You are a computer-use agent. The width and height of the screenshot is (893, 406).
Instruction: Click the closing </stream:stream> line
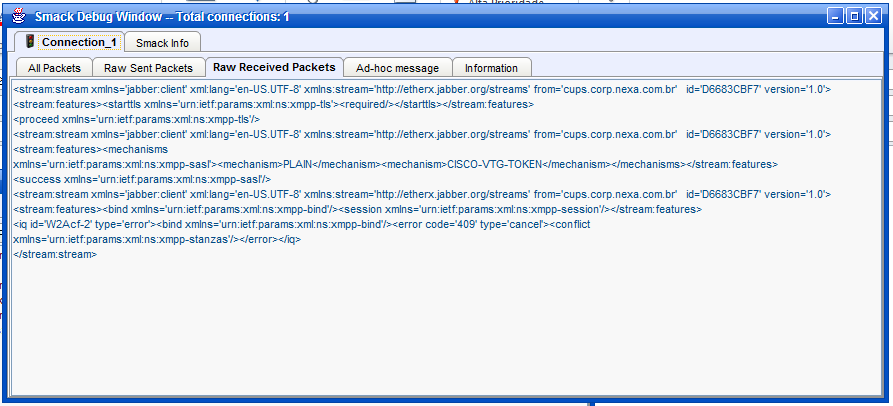pyautogui.click(x=55, y=255)
